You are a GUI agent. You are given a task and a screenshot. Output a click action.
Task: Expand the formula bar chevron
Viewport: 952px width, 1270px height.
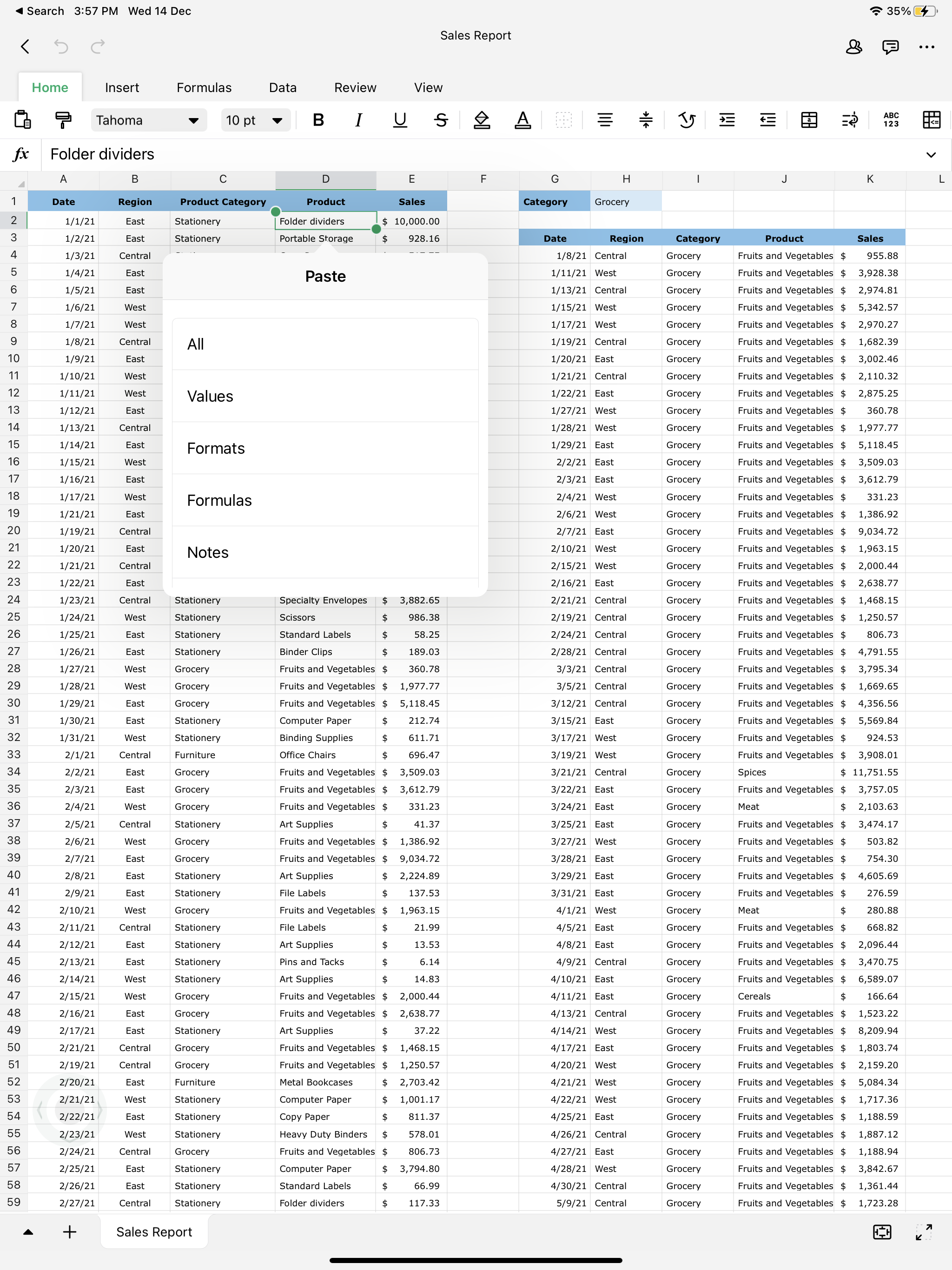tap(931, 154)
